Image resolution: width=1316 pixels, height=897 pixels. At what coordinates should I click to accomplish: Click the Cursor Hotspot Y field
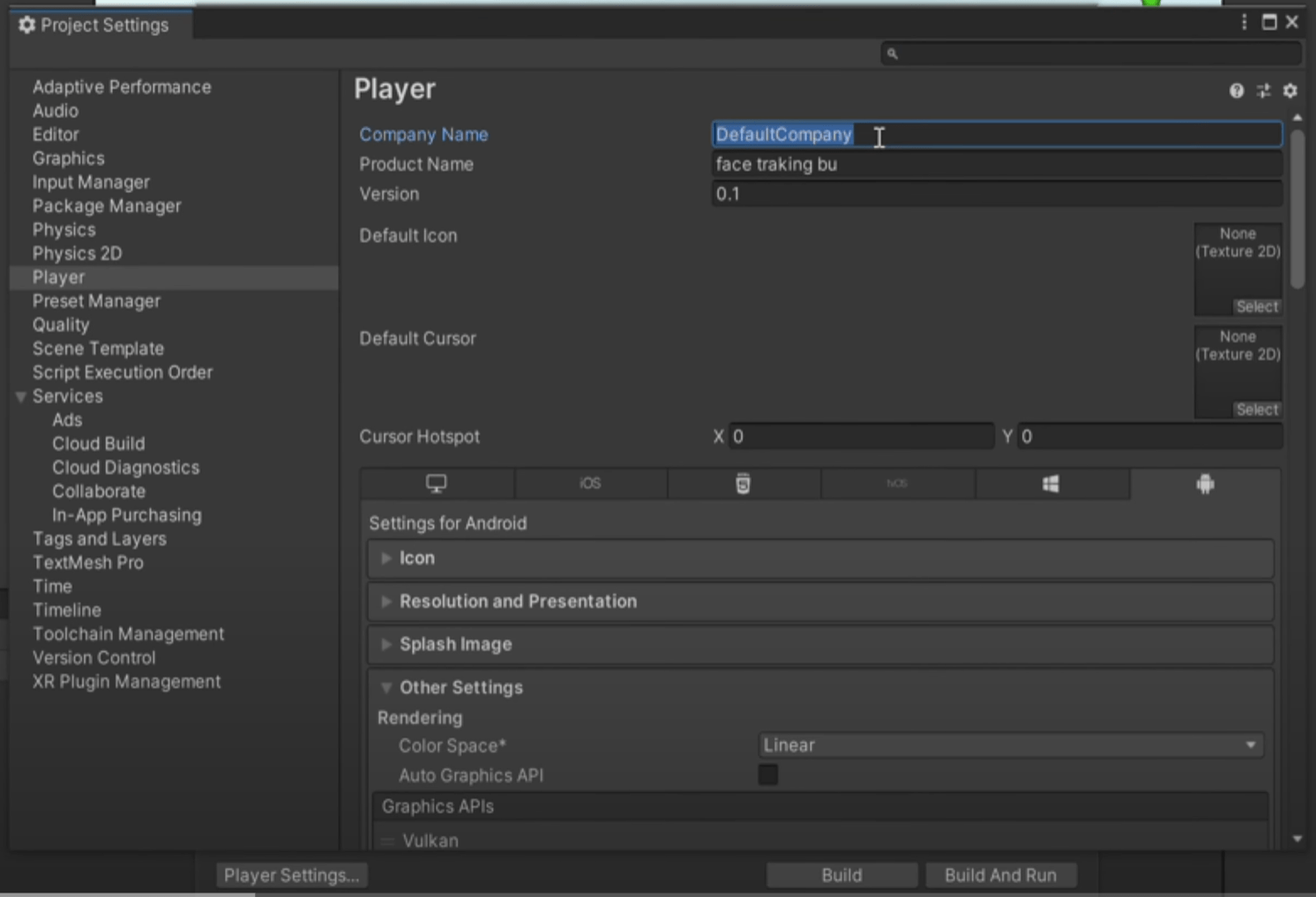pos(1150,437)
